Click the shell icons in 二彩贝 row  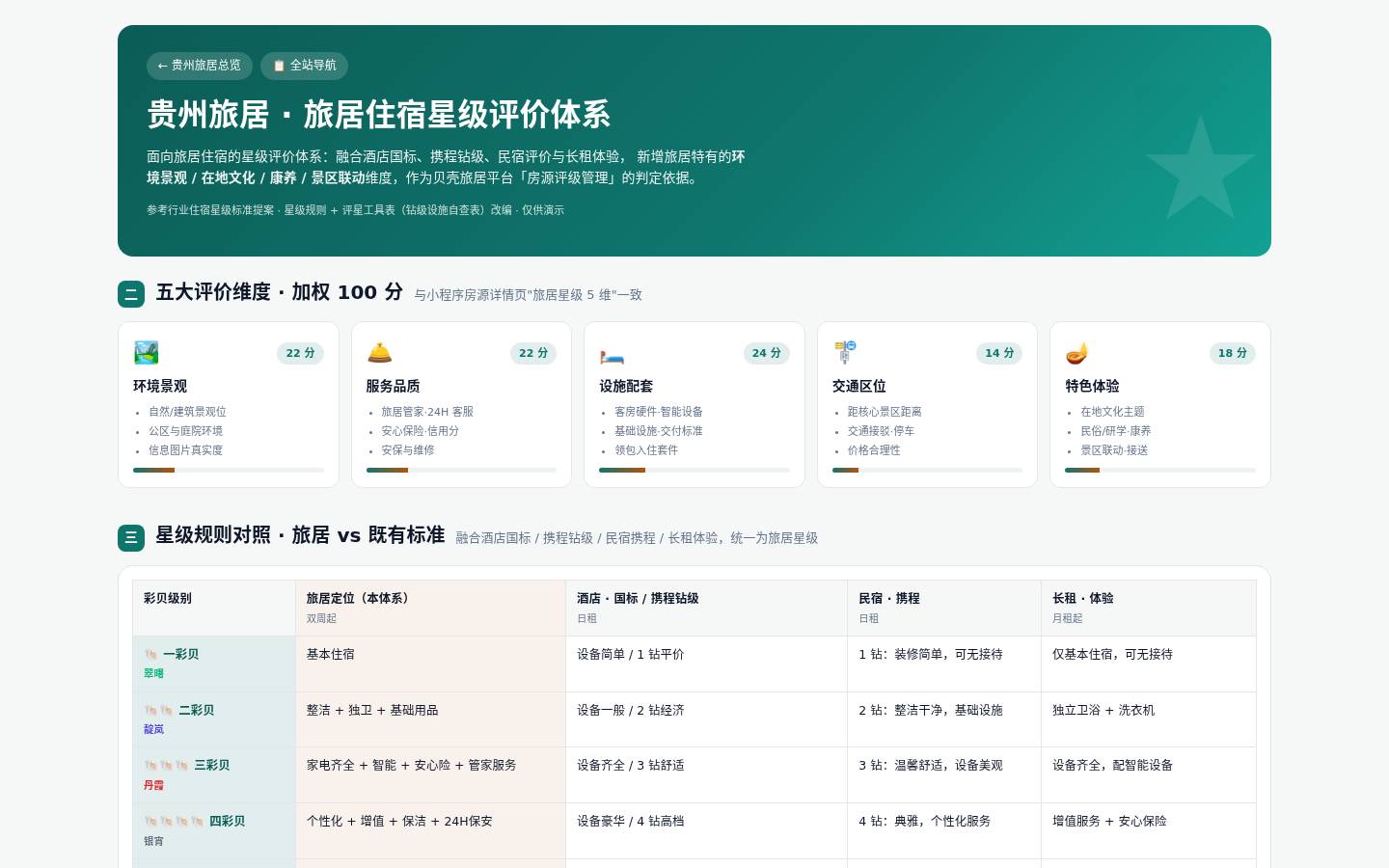tap(158, 711)
